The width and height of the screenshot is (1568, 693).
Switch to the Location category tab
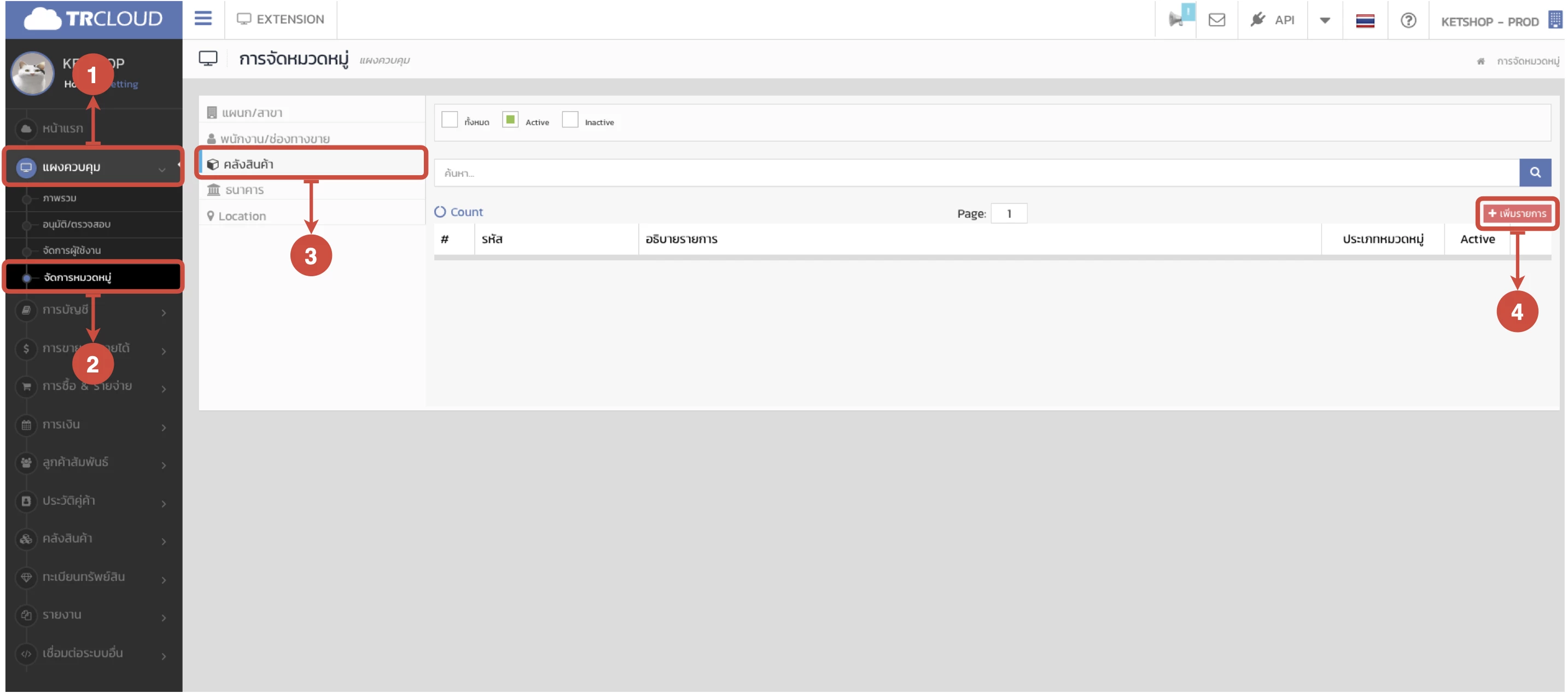click(x=241, y=216)
